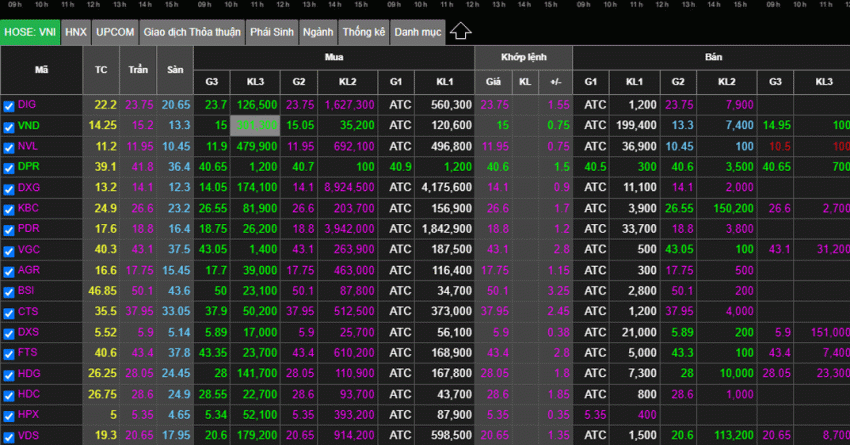
Task: Toggle the DXS row checkbox
Action: pos(9,333)
